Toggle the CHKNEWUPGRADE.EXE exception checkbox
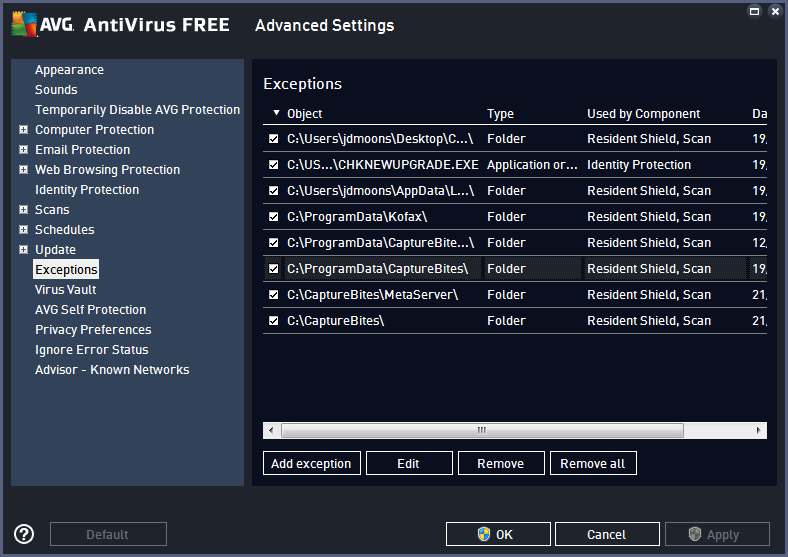Viewport: 788px width, 557px height. coord(273,165)
